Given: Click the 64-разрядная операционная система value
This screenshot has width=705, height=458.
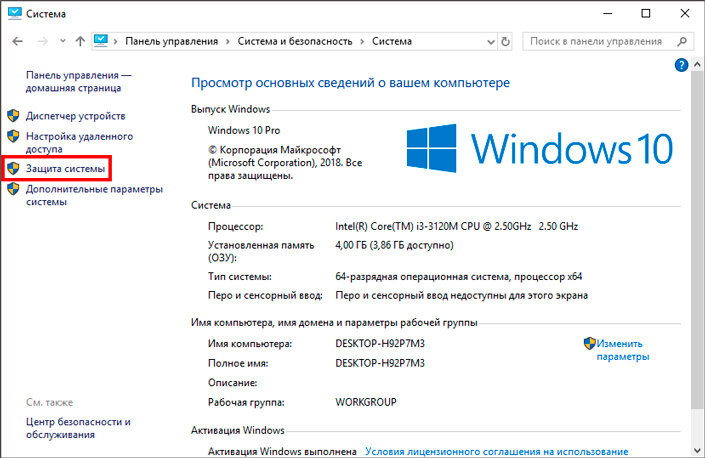Looking at the screenshot, I should [459, 276].
